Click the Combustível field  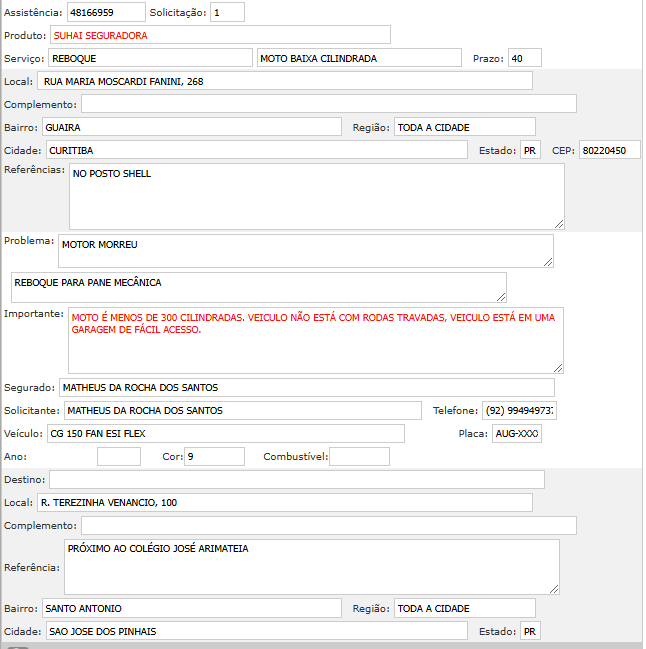click(359, 457)
